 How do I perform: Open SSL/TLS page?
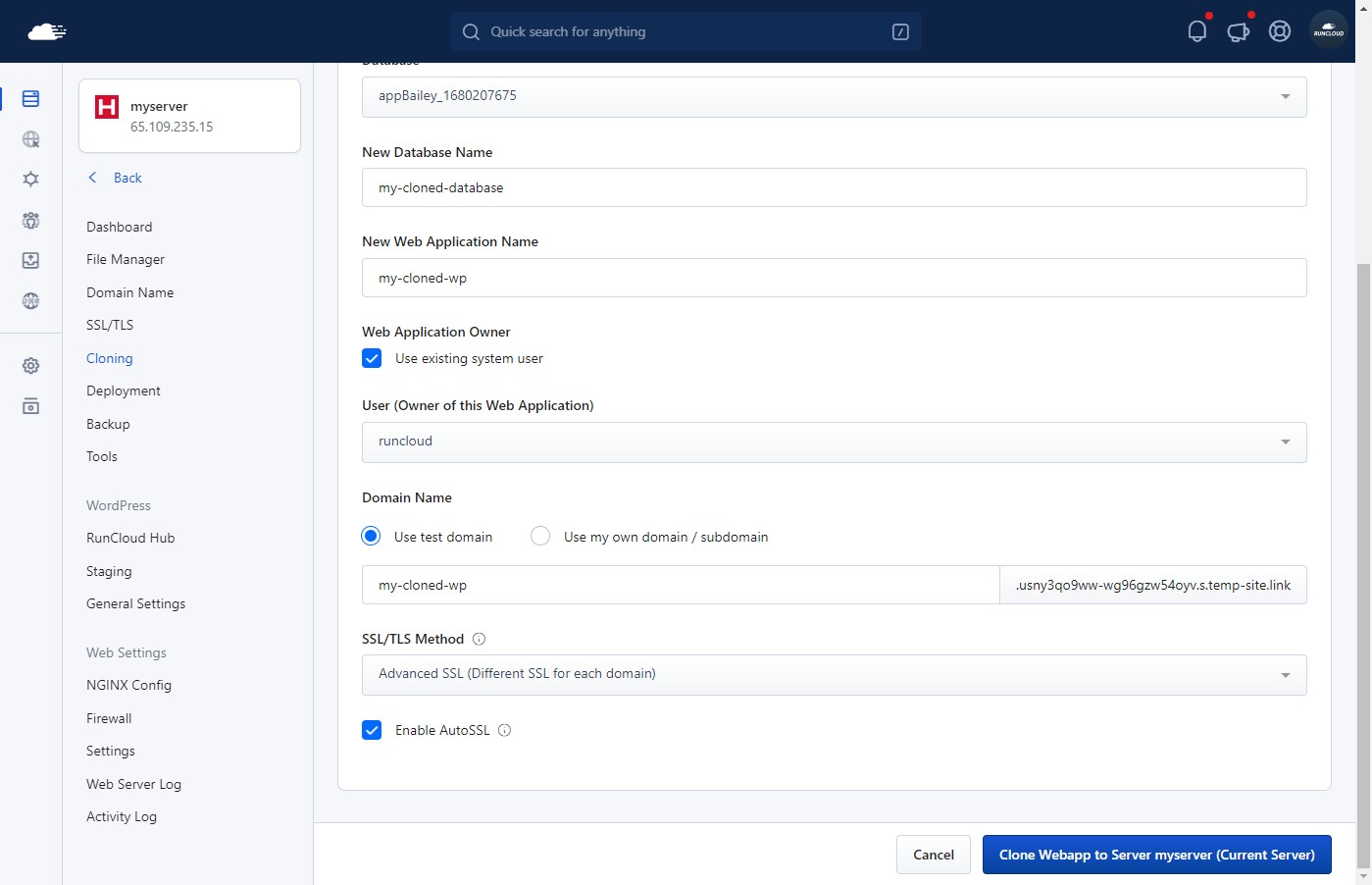(x=110, y=325)
